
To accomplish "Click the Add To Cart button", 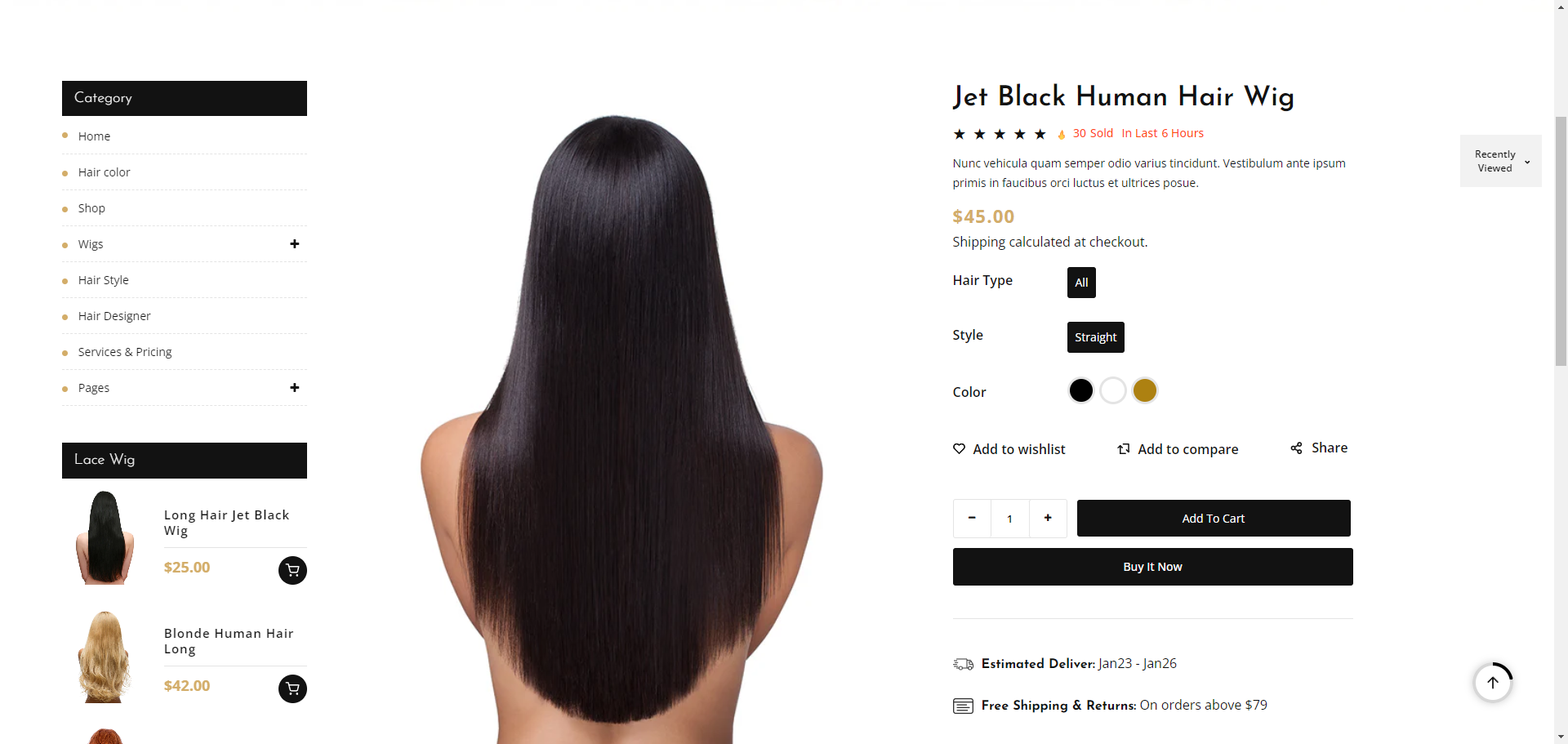I will click(x=1214, y=519).
